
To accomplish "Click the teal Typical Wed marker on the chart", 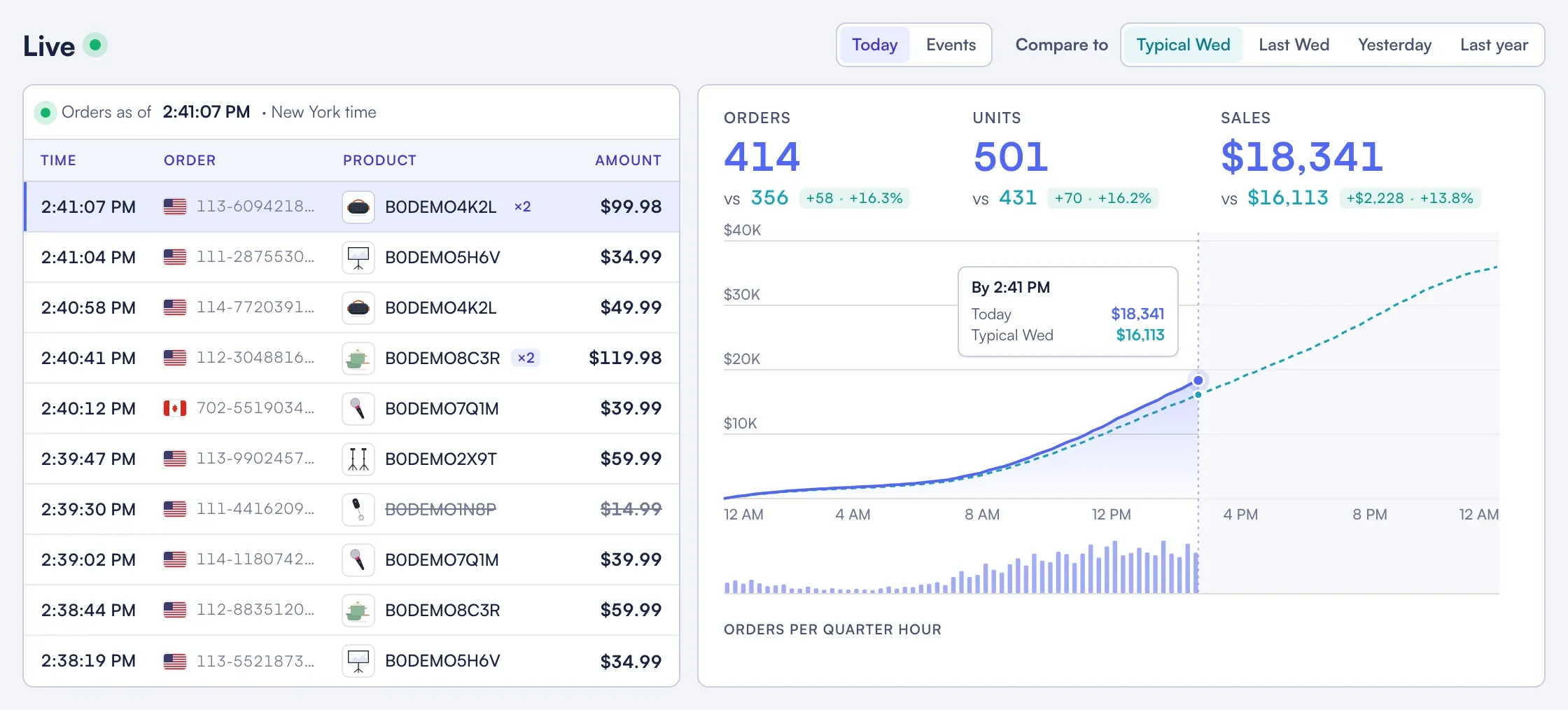I will tap(1198, 395).
